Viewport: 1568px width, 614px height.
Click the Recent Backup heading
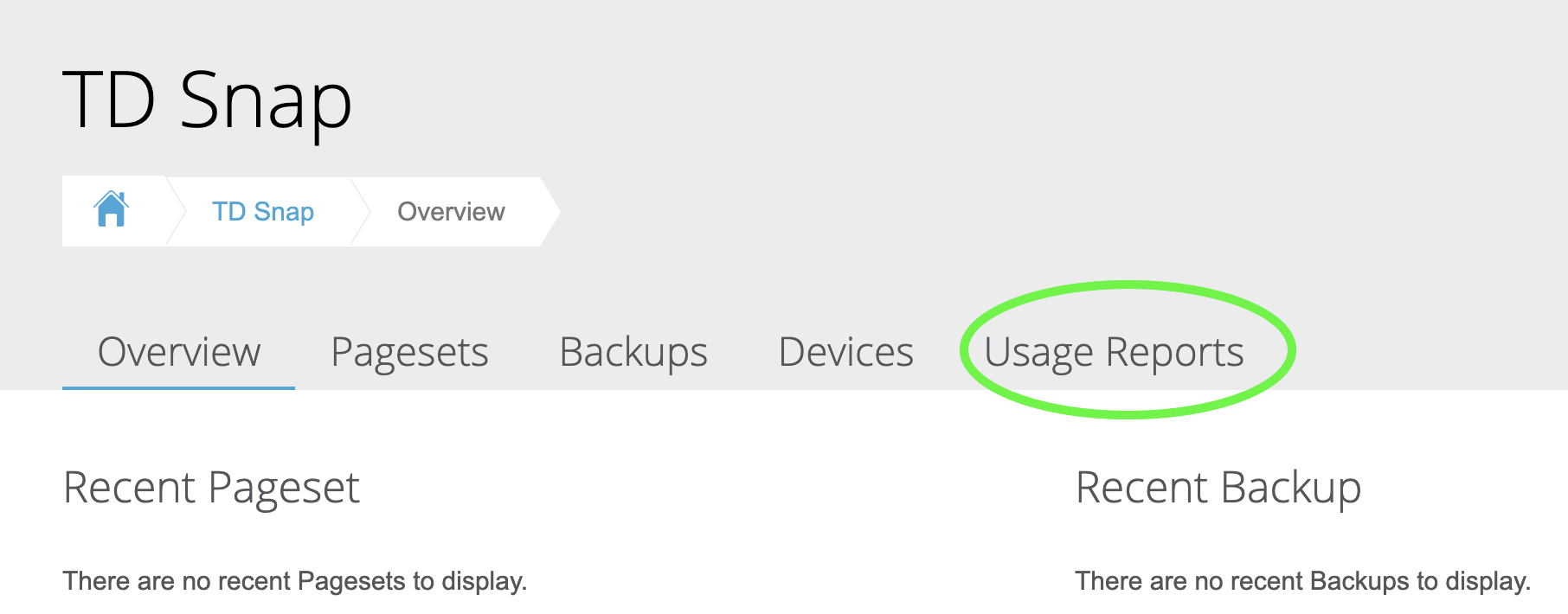point(1218,487)
